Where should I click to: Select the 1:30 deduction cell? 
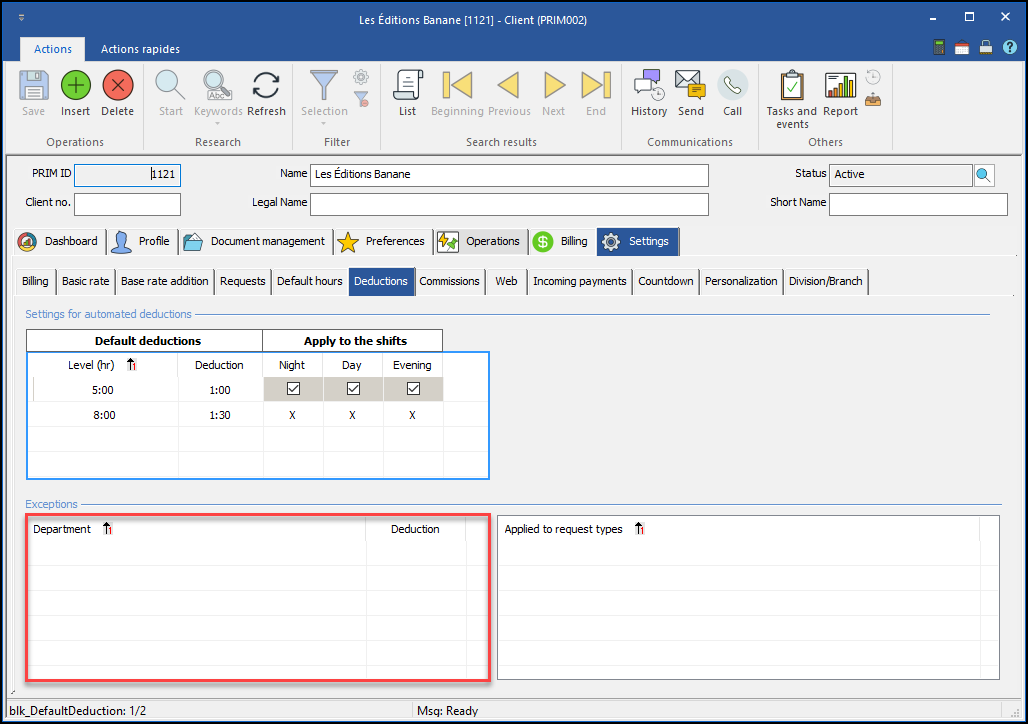click(220, 415)
